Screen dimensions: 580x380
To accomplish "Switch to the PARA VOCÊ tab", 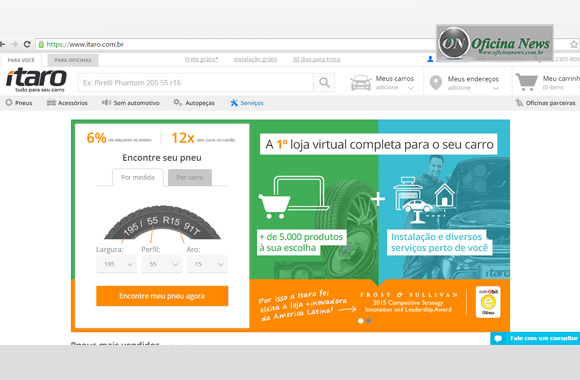I will pyautogui.click(x=21, y=60).
